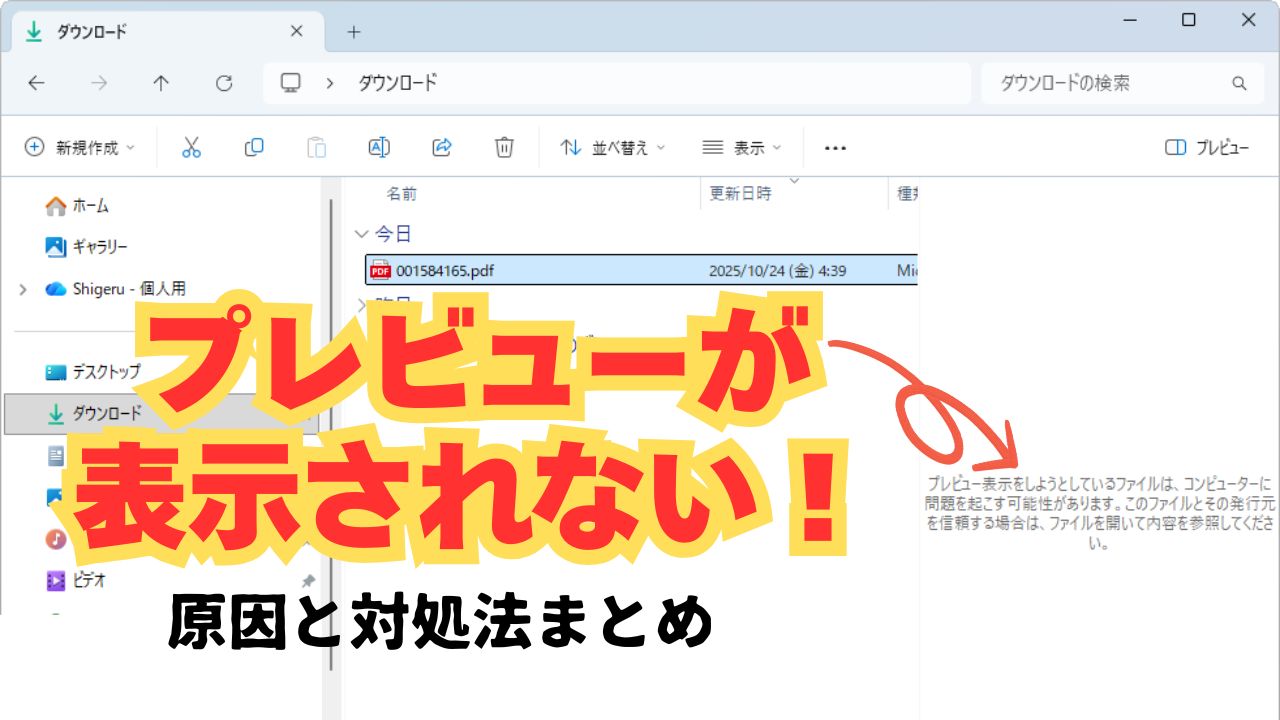The width and height of the screenshot is (1280, 720).
Task: Open the See more ellipsis menu
Action: pos(835,147)
